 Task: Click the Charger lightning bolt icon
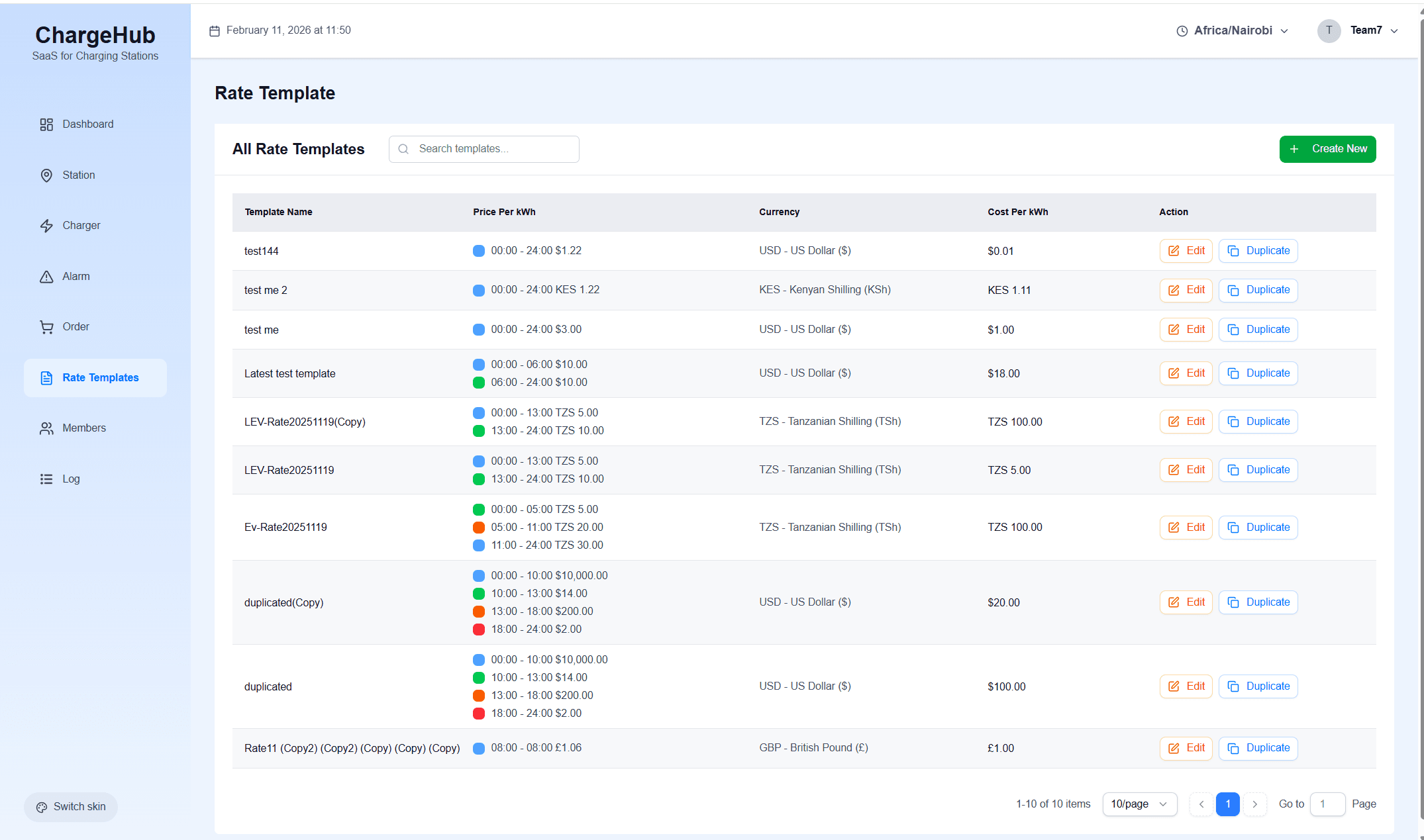[x=46, y=226]
